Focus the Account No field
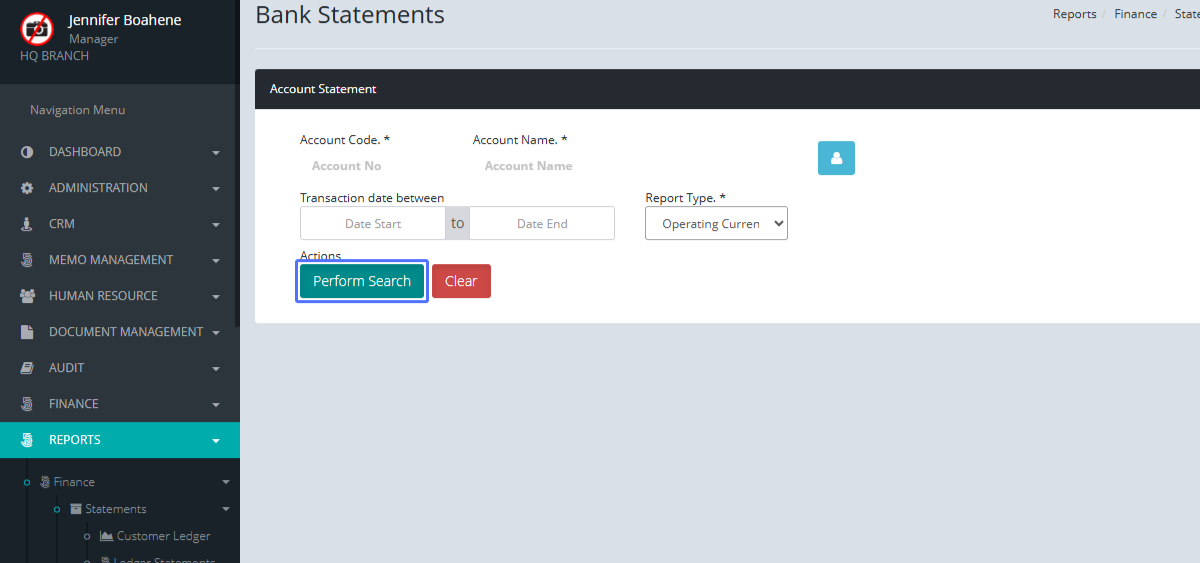 coord(346,166)
